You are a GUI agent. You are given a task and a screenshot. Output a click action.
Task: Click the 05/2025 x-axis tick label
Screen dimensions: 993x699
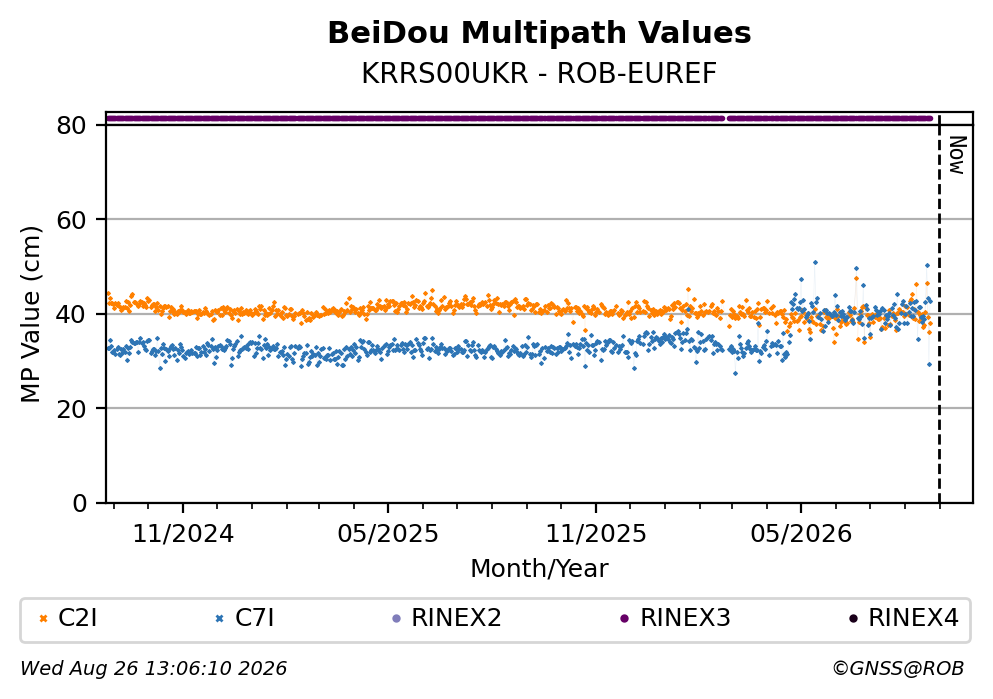tap(388, 534)
